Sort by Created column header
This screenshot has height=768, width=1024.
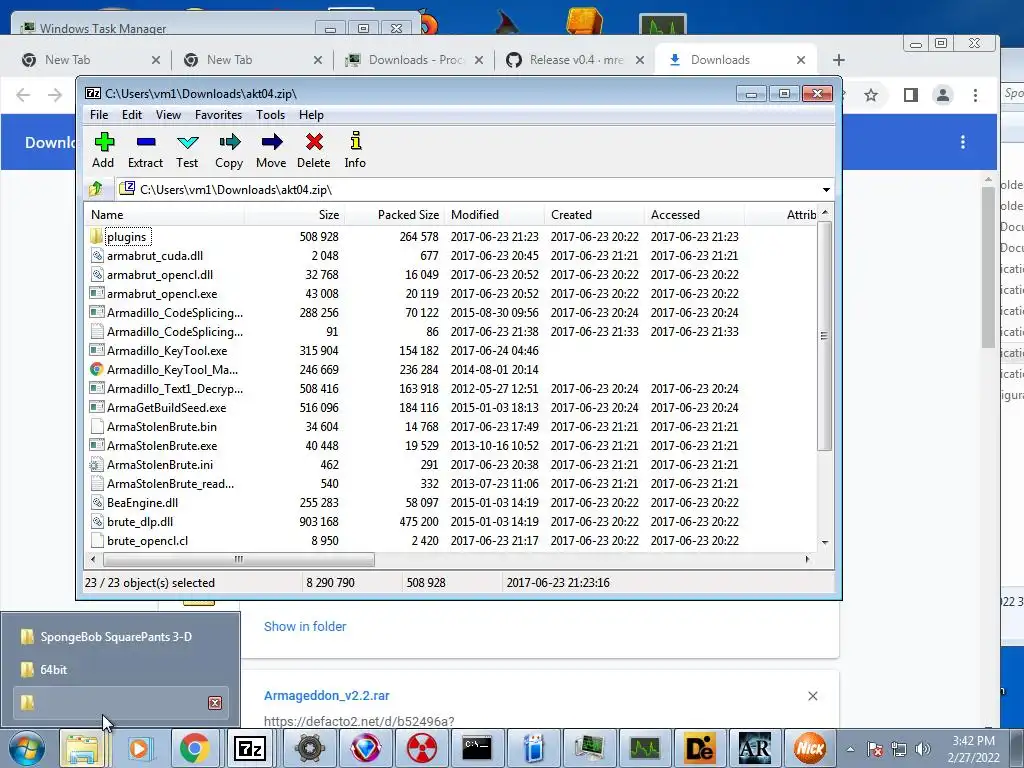[x=595, y=215]
